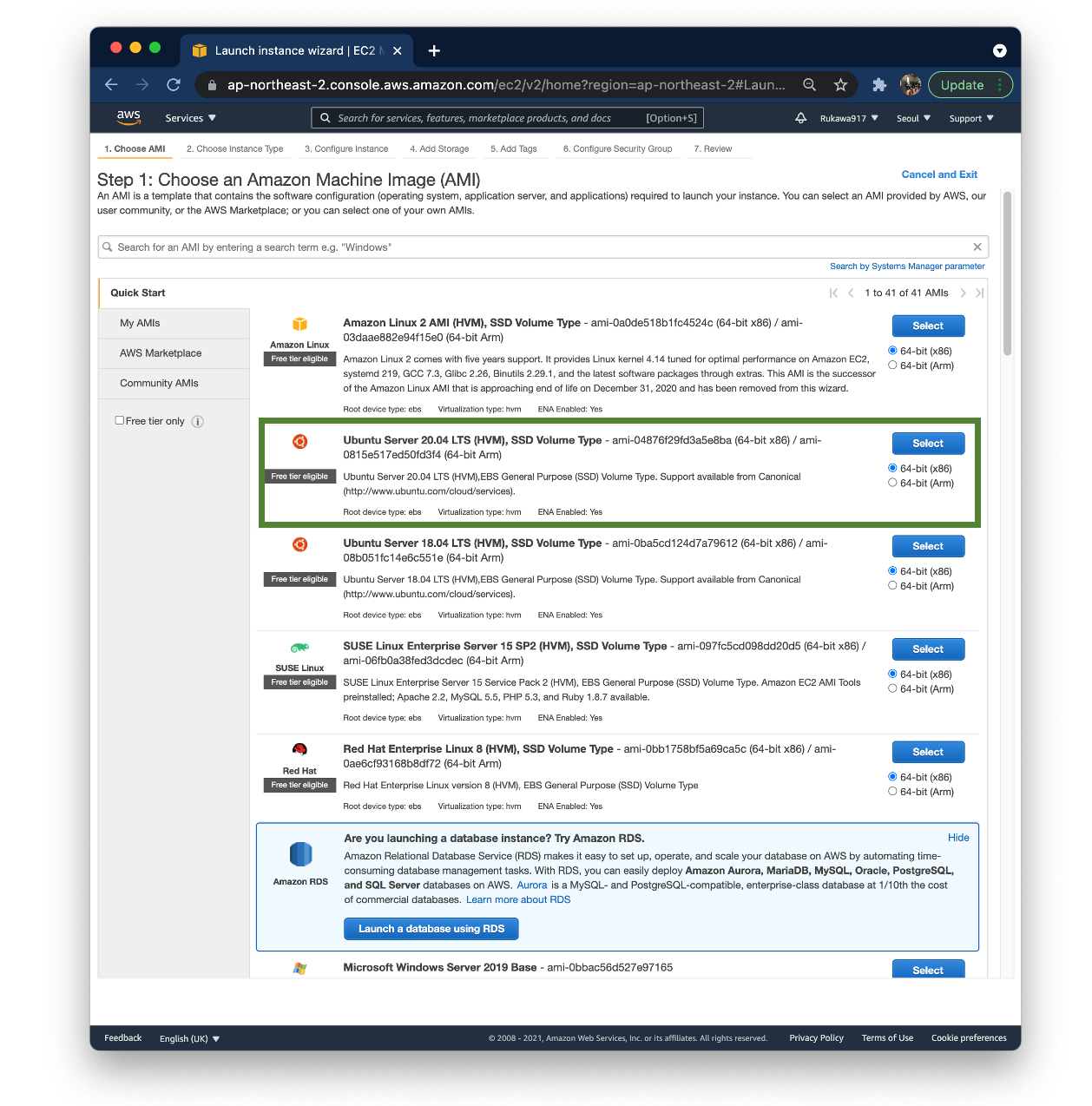Expand the Rukawa917 account menu
This screenshot has width=1092, height=1106.
(x=849, y=118)
